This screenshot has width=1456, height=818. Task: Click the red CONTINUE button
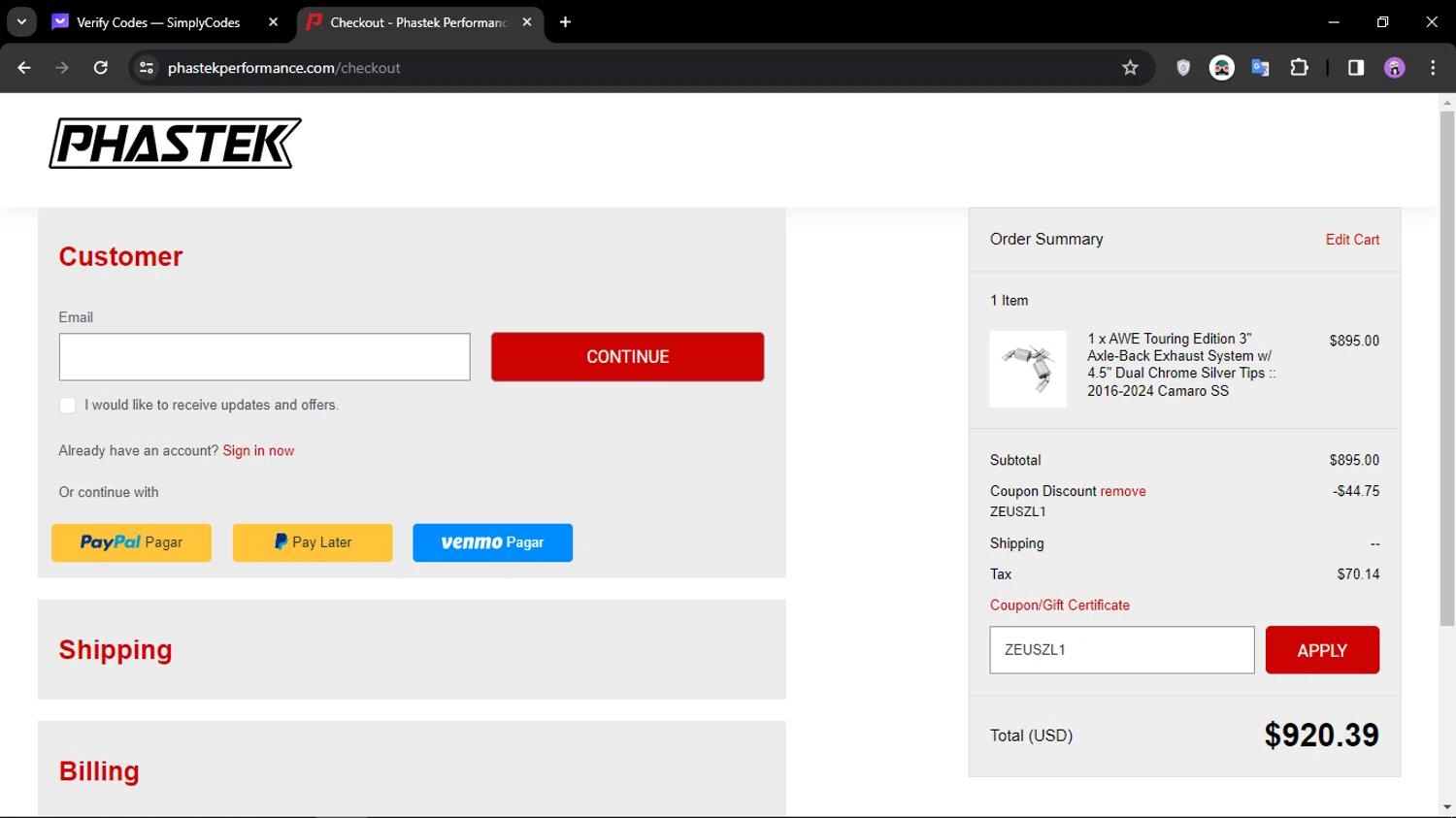point(627,357)
